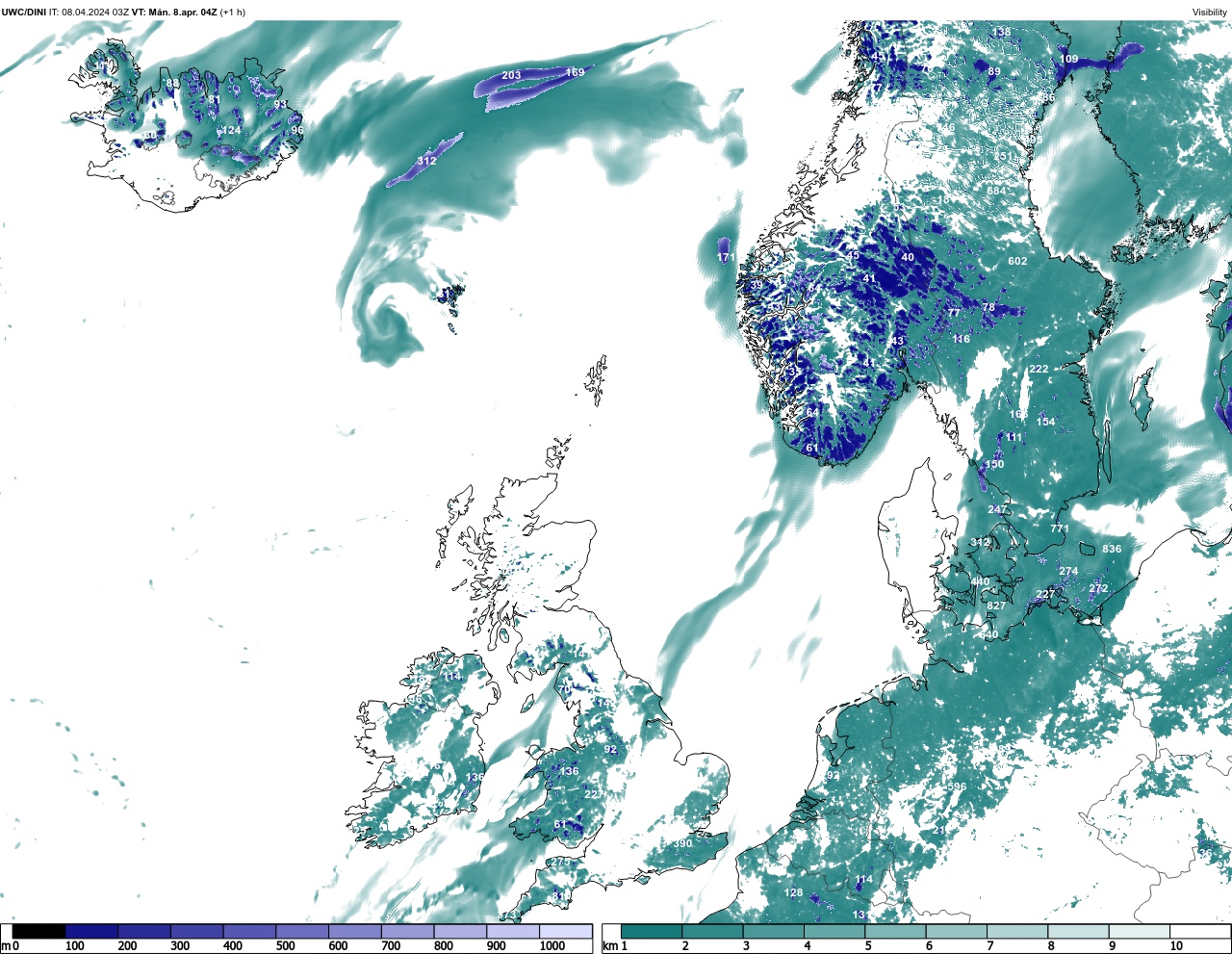Click the '222' value in central Sweden
This screenshot has width=1232, height=954.
pyautogui.click(x=1039, y=369)
